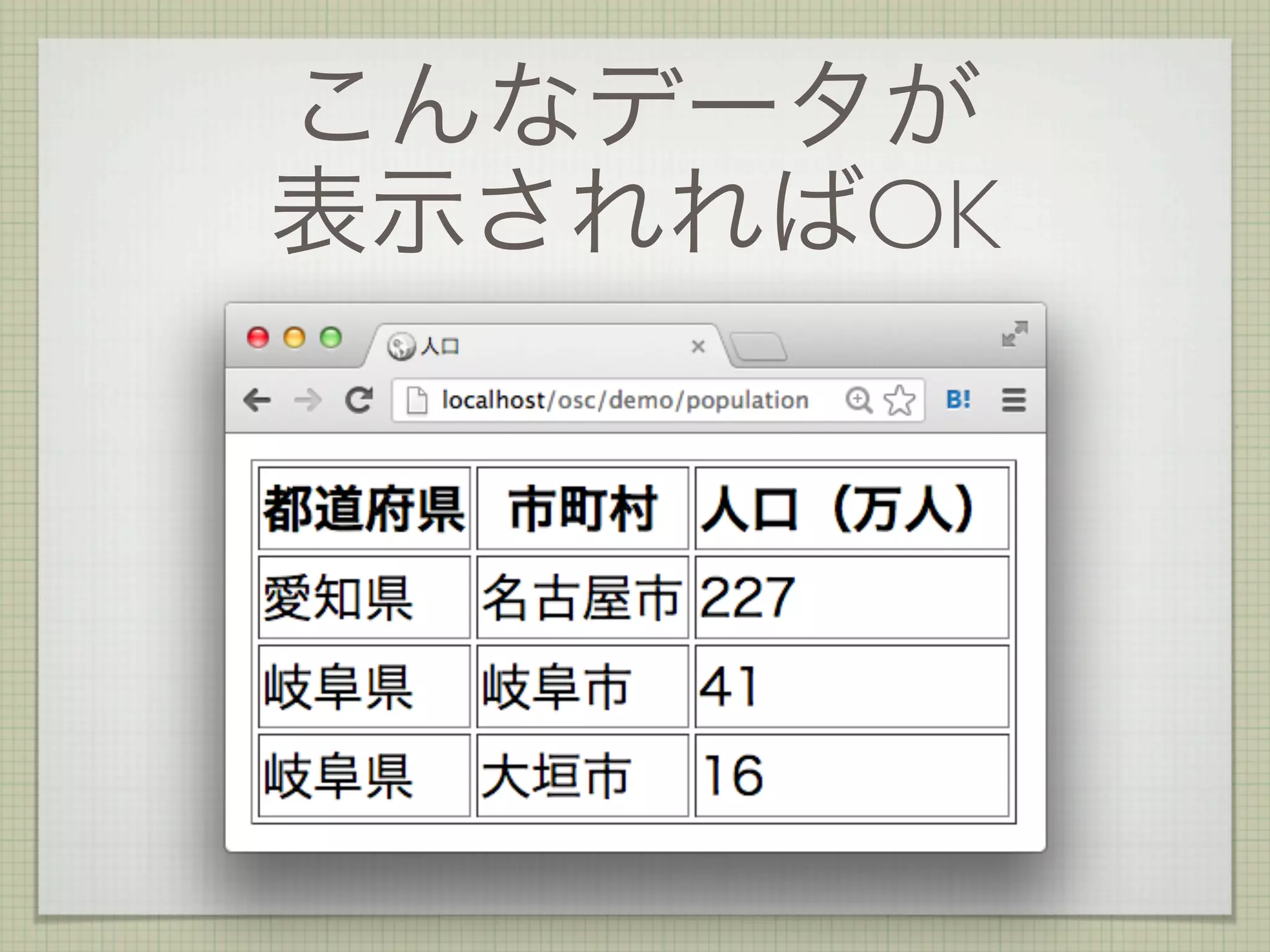Click the 市町村 table header
Screen dimensions: 1270x952
point(583,508)
